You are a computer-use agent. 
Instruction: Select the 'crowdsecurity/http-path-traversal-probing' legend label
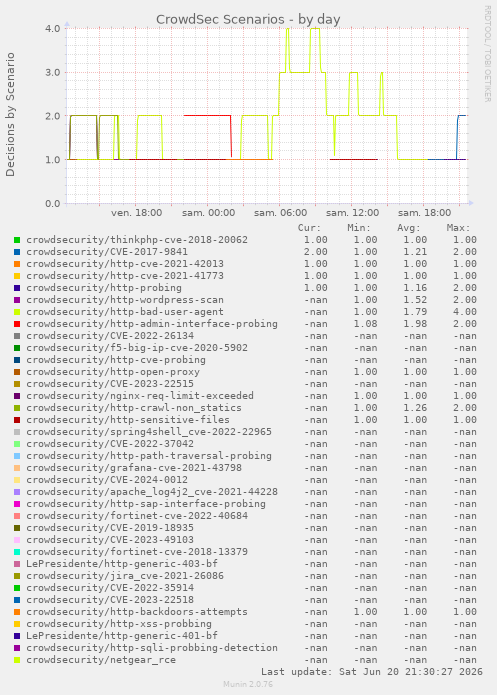(149, 456)
